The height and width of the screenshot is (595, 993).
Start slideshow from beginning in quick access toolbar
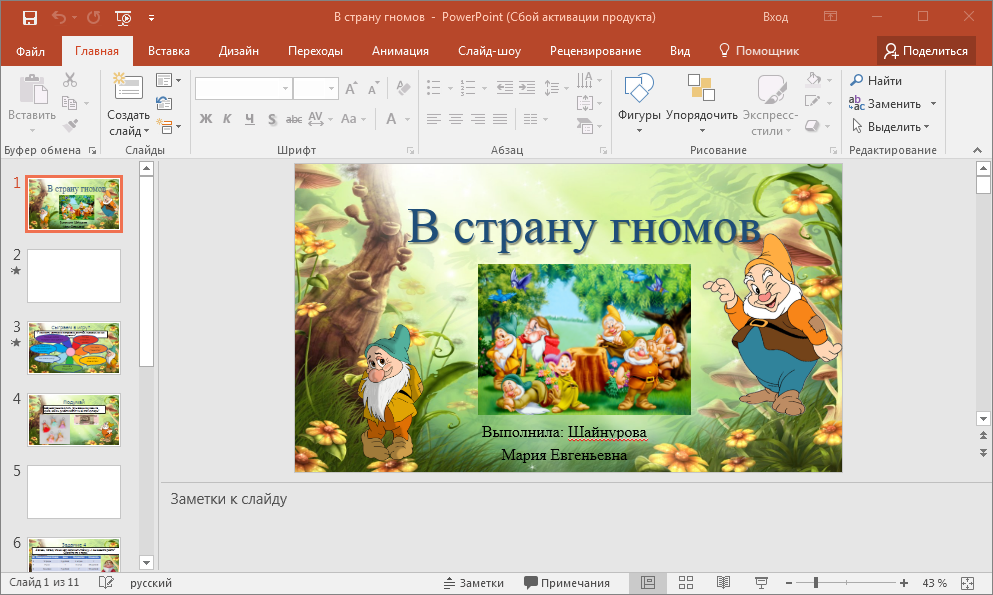pos(123,18)
